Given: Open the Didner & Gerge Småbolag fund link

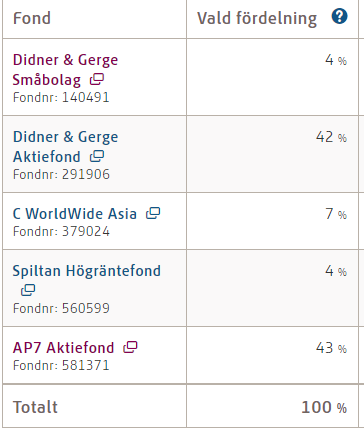Looking at the screenshot, I should click(65, 70).
